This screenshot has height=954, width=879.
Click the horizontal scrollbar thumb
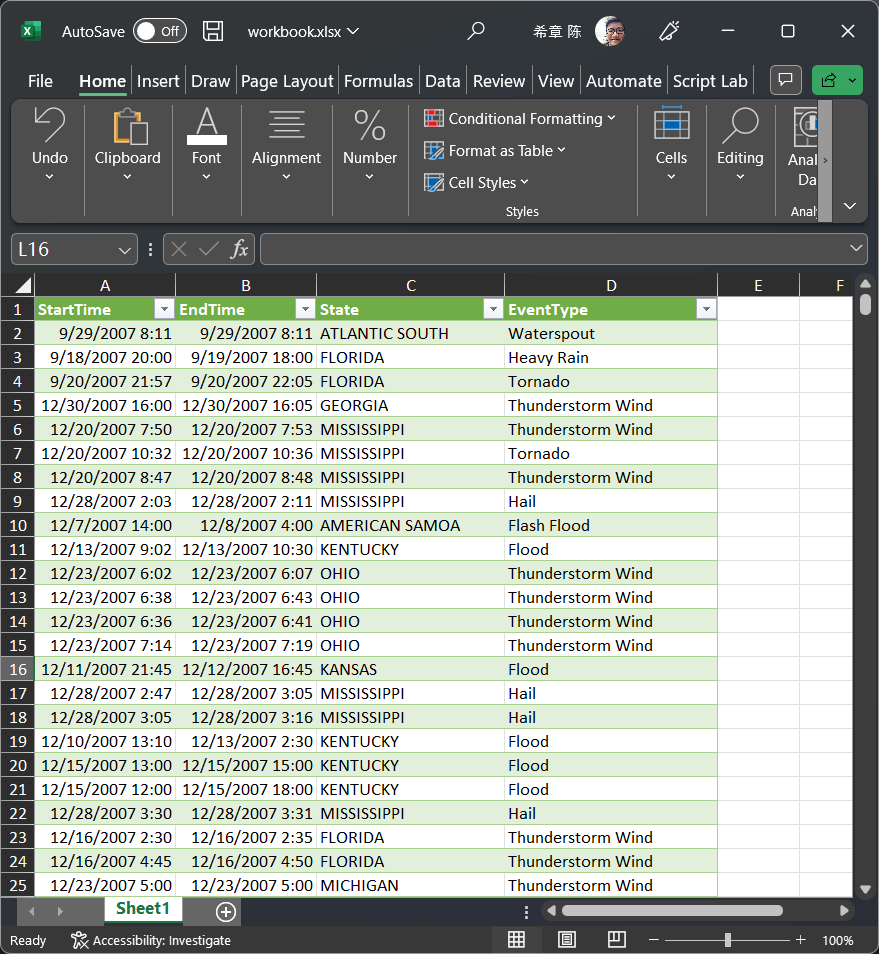pos(672,911)
